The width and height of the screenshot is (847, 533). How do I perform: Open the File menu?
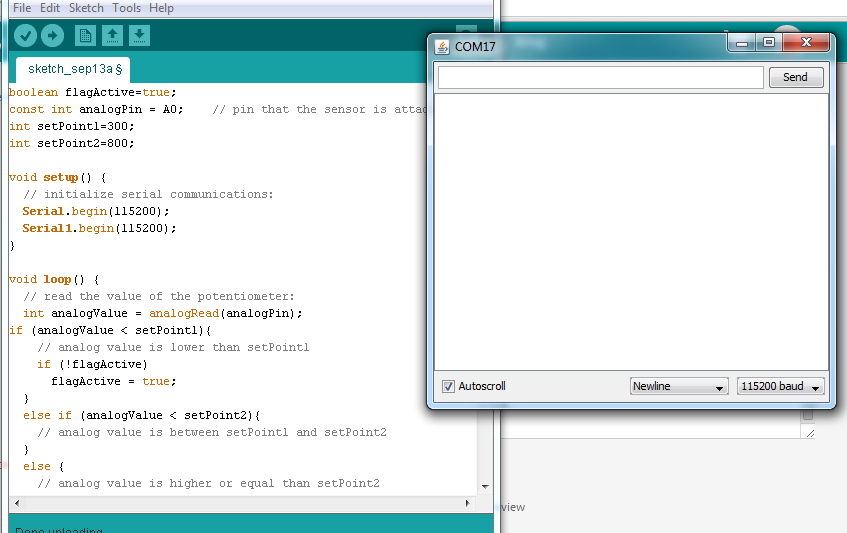pos(22,8)
